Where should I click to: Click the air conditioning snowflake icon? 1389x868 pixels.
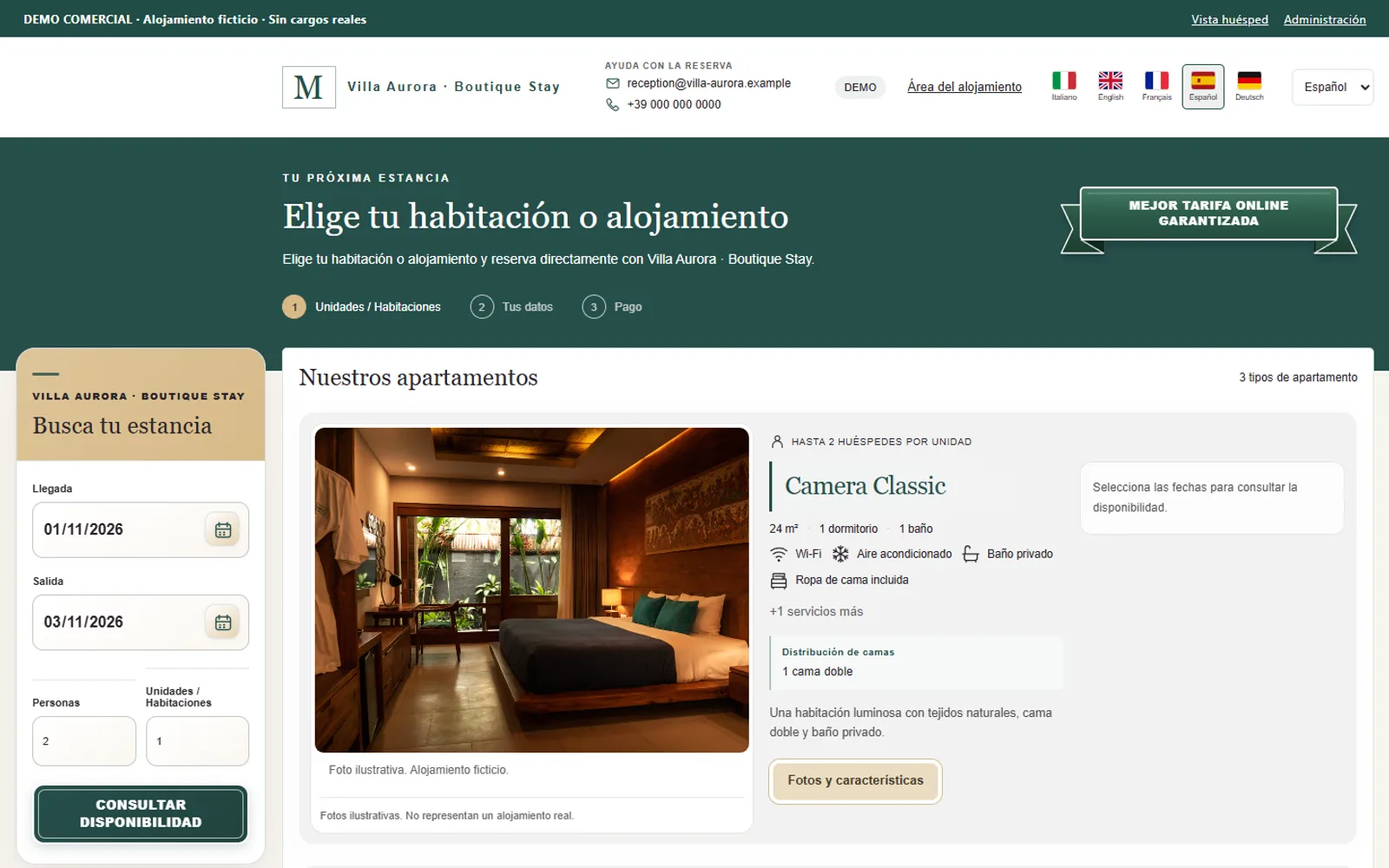pos(840,554)
